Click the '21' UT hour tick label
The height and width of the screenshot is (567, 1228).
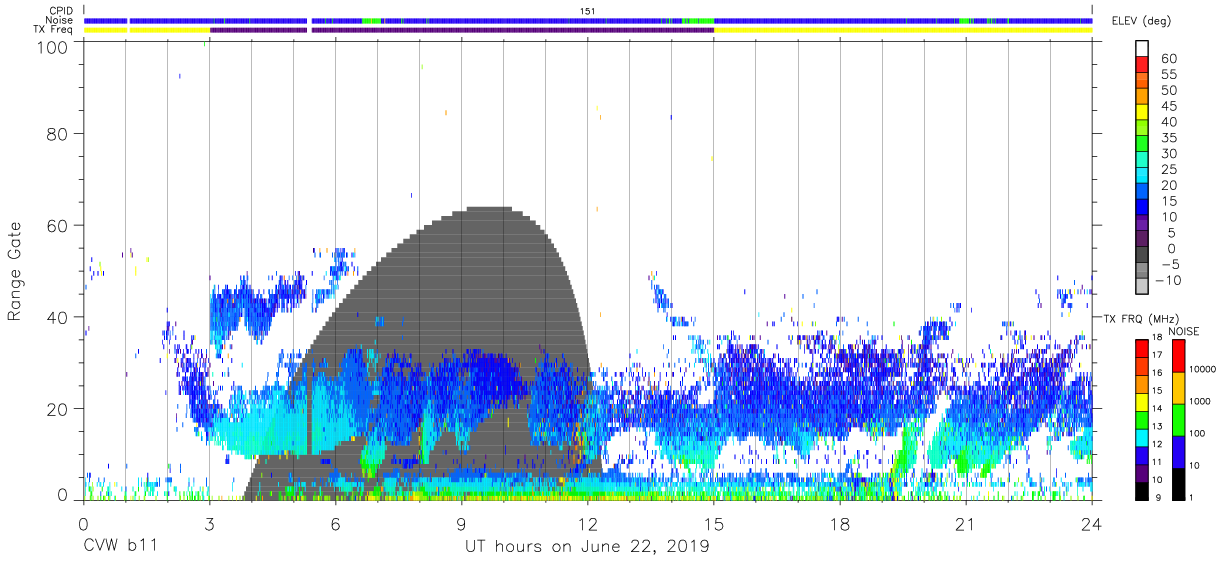[x=966, y=524]
